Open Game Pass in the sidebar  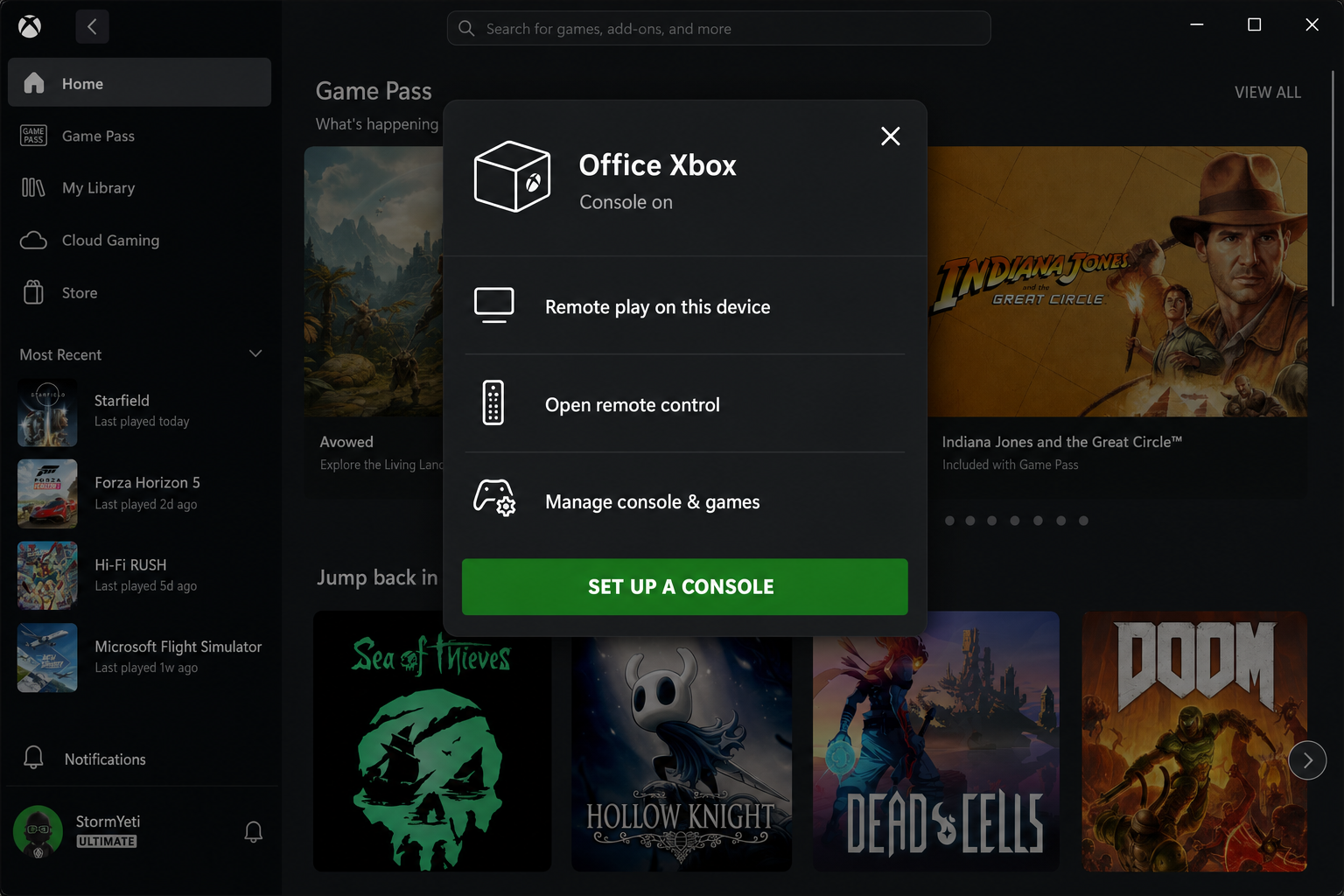tap(139, 136)
